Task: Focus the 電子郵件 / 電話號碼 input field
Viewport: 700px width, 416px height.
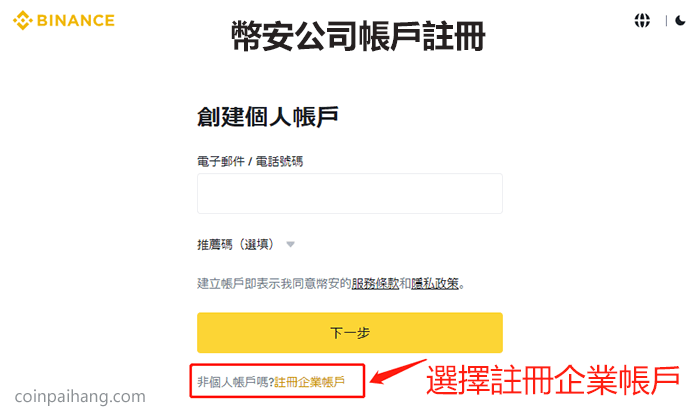Action: pos(350,193)
